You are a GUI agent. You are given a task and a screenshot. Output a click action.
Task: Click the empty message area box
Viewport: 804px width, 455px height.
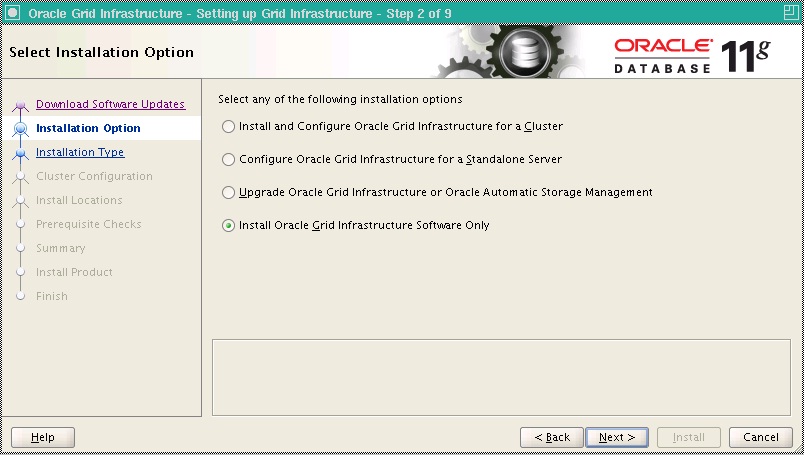tap(501, 378)
